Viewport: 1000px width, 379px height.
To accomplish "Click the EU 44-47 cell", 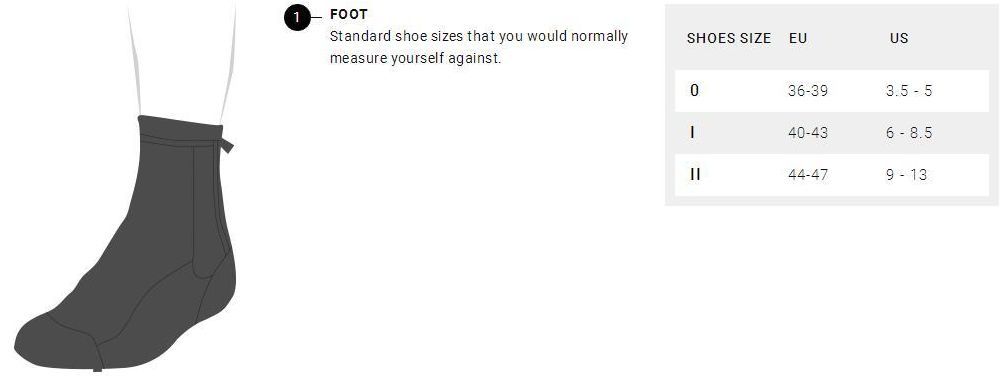I will (x=808, y=174).
